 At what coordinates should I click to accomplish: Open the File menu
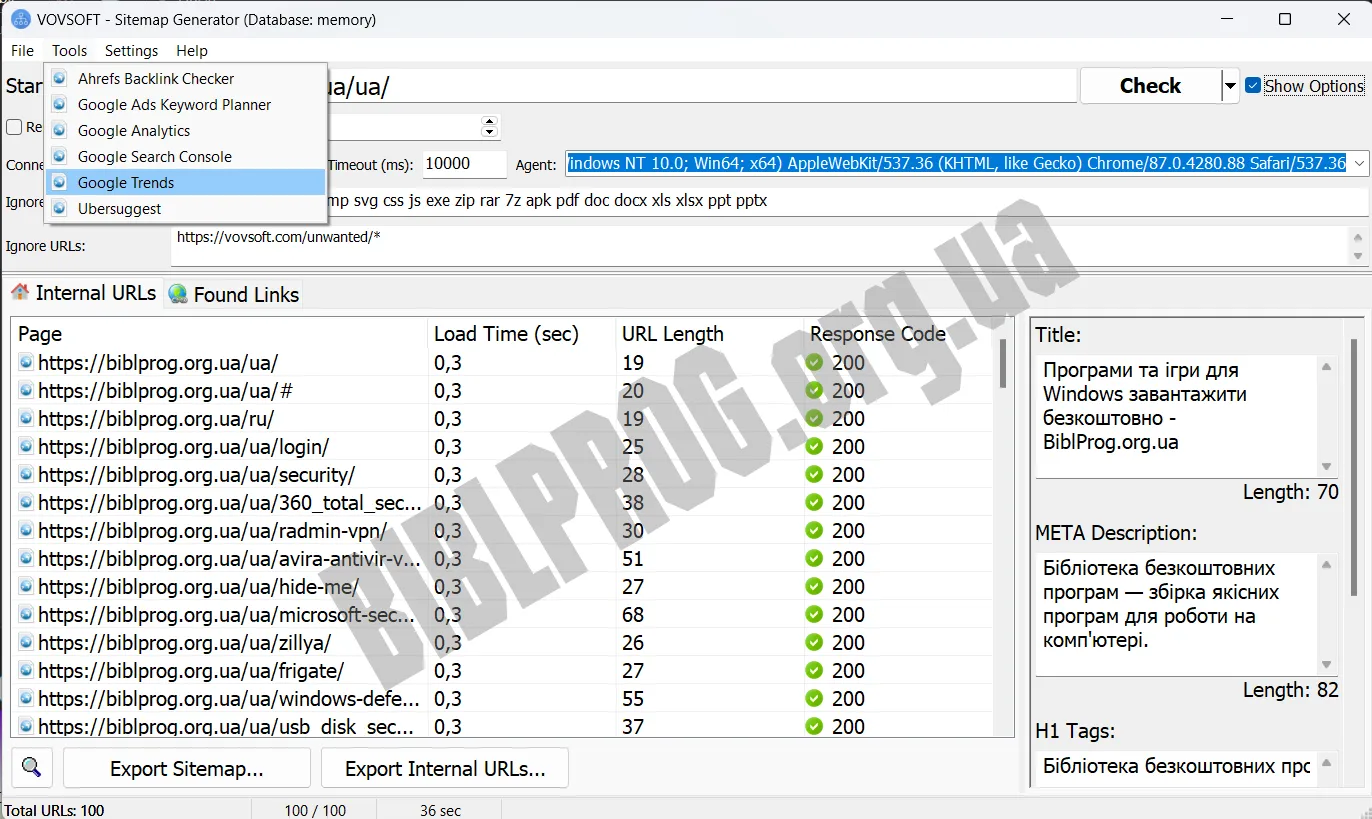[22, 51]
